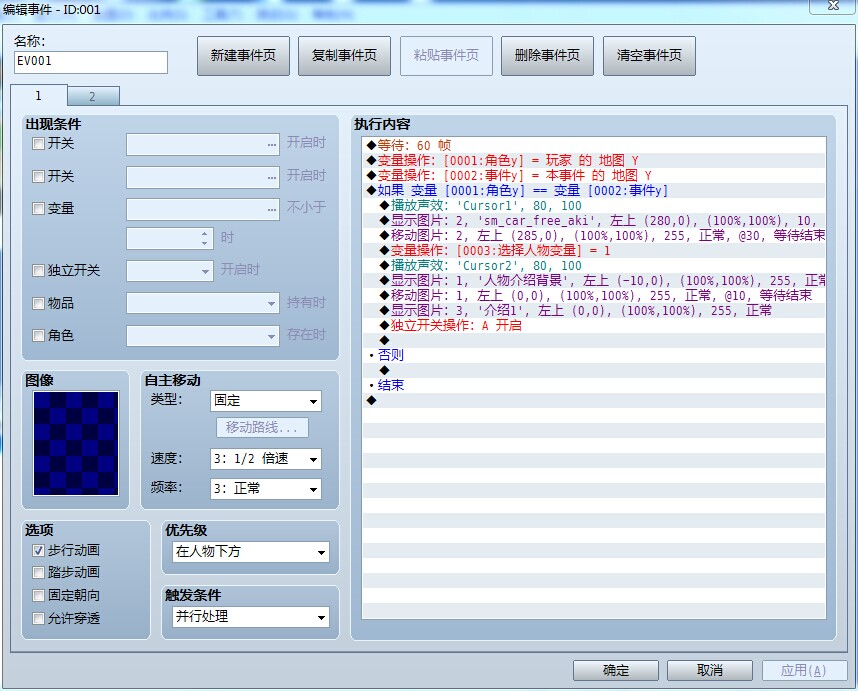Select the 变量操作 [0002:事件y] command line

[594, 176]
